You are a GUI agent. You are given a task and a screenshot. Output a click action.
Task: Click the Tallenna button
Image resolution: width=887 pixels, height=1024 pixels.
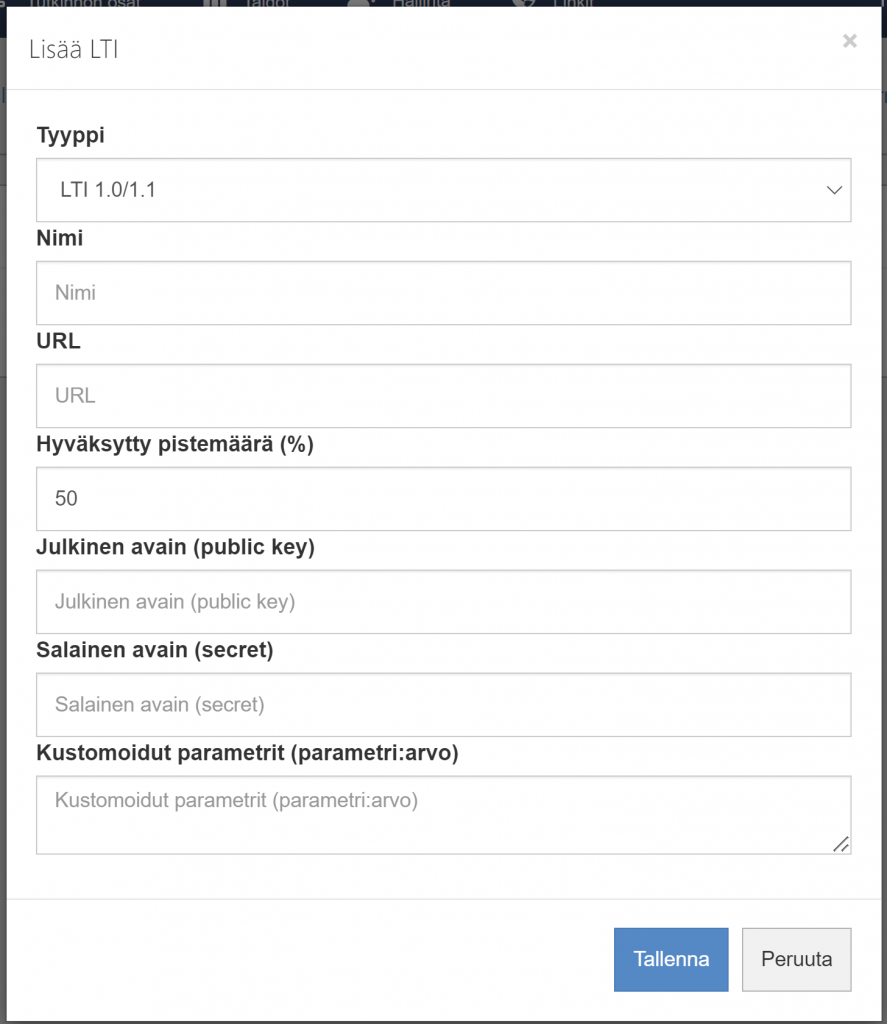pos(671,959)
